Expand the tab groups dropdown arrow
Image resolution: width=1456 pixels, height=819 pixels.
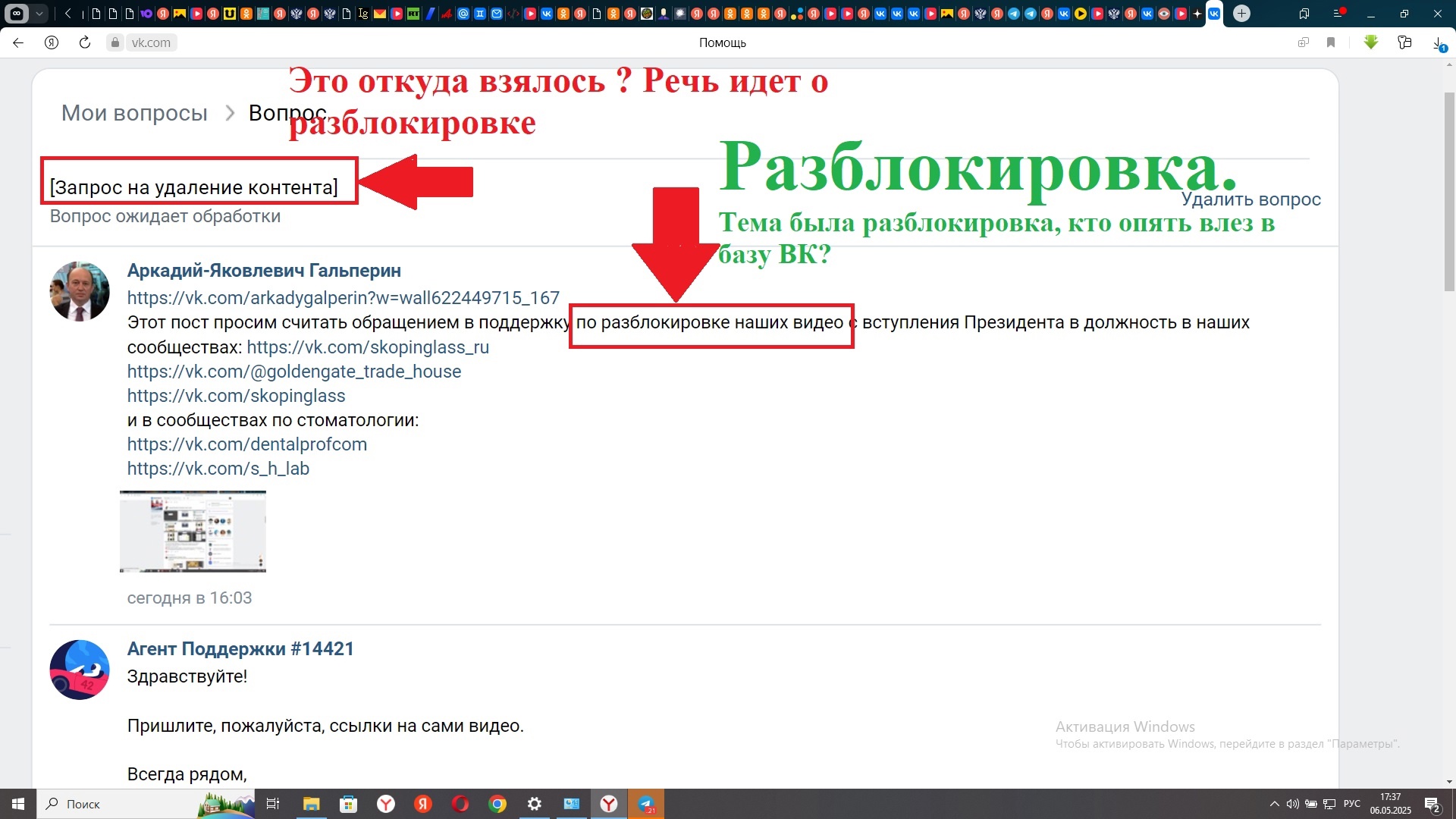tap(39, 13)
